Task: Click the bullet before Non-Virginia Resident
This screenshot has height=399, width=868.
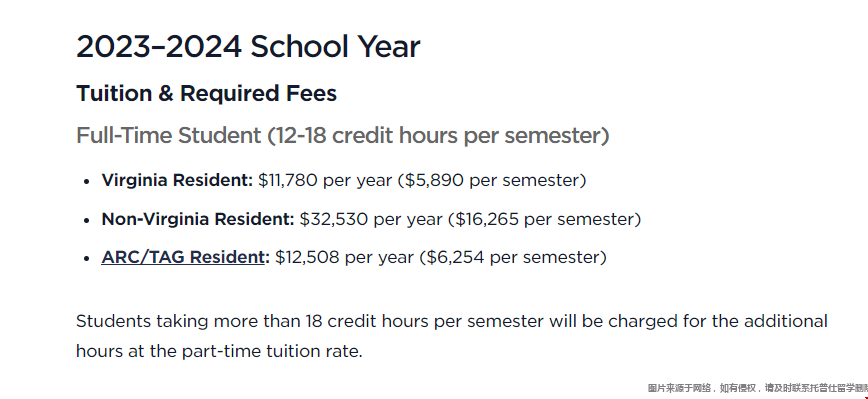Action: [x=86, y=220]
